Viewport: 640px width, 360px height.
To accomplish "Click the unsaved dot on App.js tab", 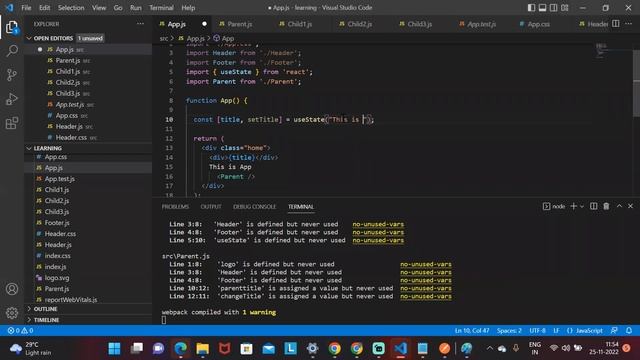I will click(204, 24).
